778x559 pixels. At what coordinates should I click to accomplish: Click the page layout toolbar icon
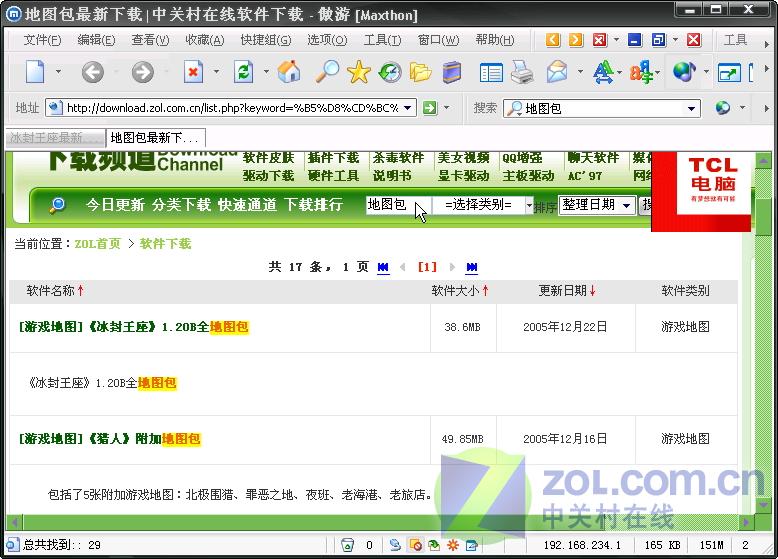point(491,72)
